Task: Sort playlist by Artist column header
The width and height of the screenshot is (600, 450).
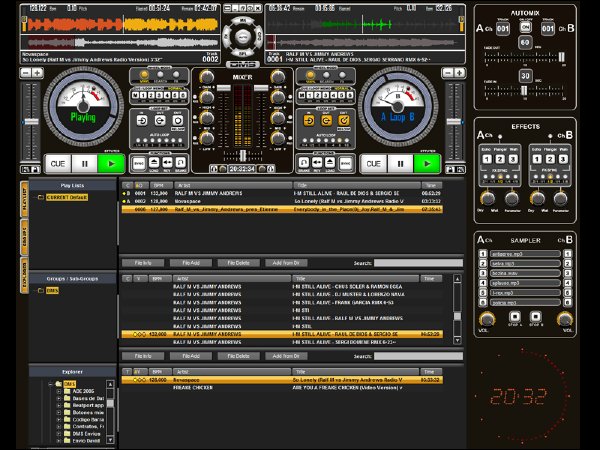Action: (233, 185)
